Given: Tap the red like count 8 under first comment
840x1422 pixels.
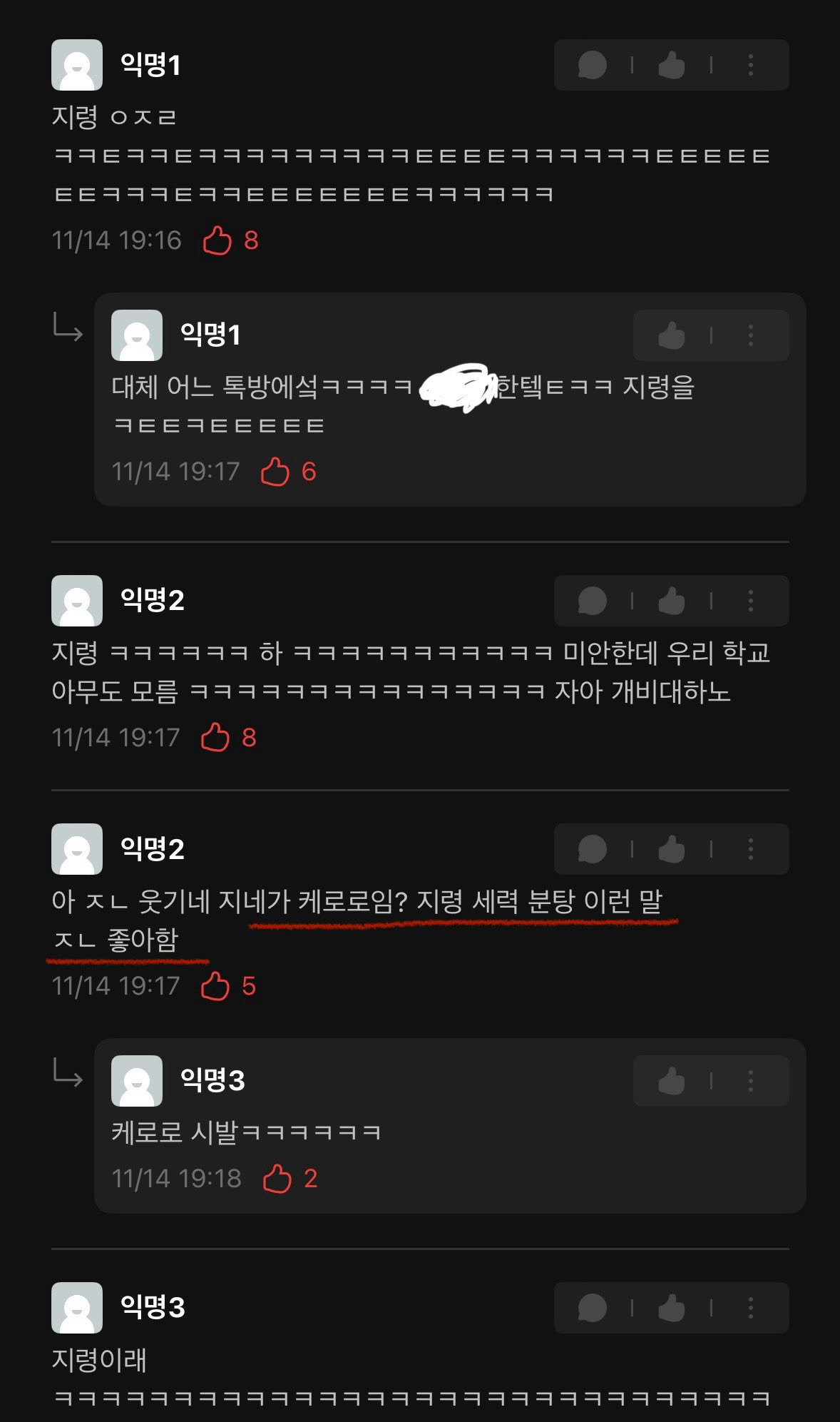Looking at the screenshot, I should click(x=251, y=240).
